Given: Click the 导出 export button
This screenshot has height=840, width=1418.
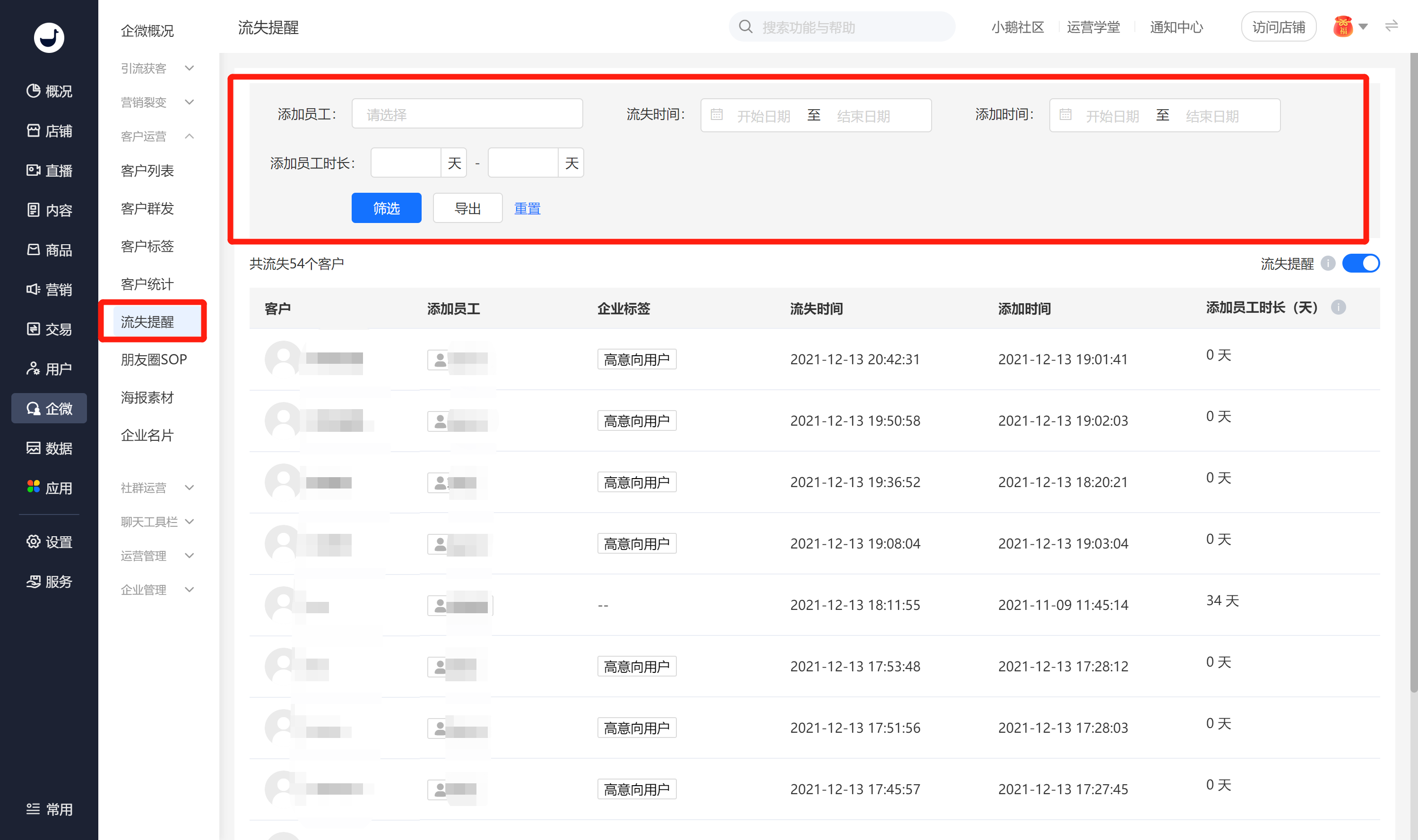Looking at the screenshot, I should 467,208.
